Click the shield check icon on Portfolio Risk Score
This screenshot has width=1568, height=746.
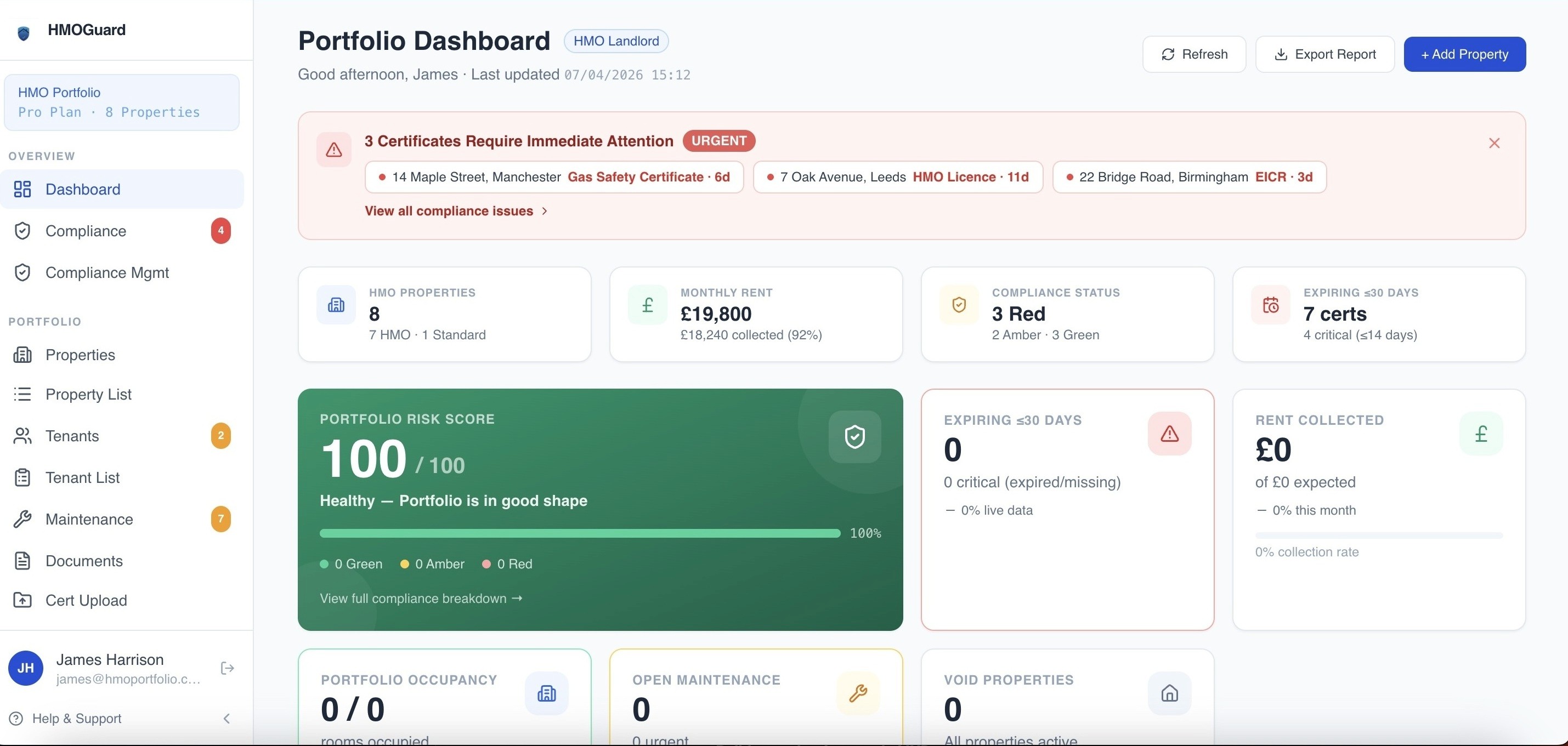pos(854,437)
